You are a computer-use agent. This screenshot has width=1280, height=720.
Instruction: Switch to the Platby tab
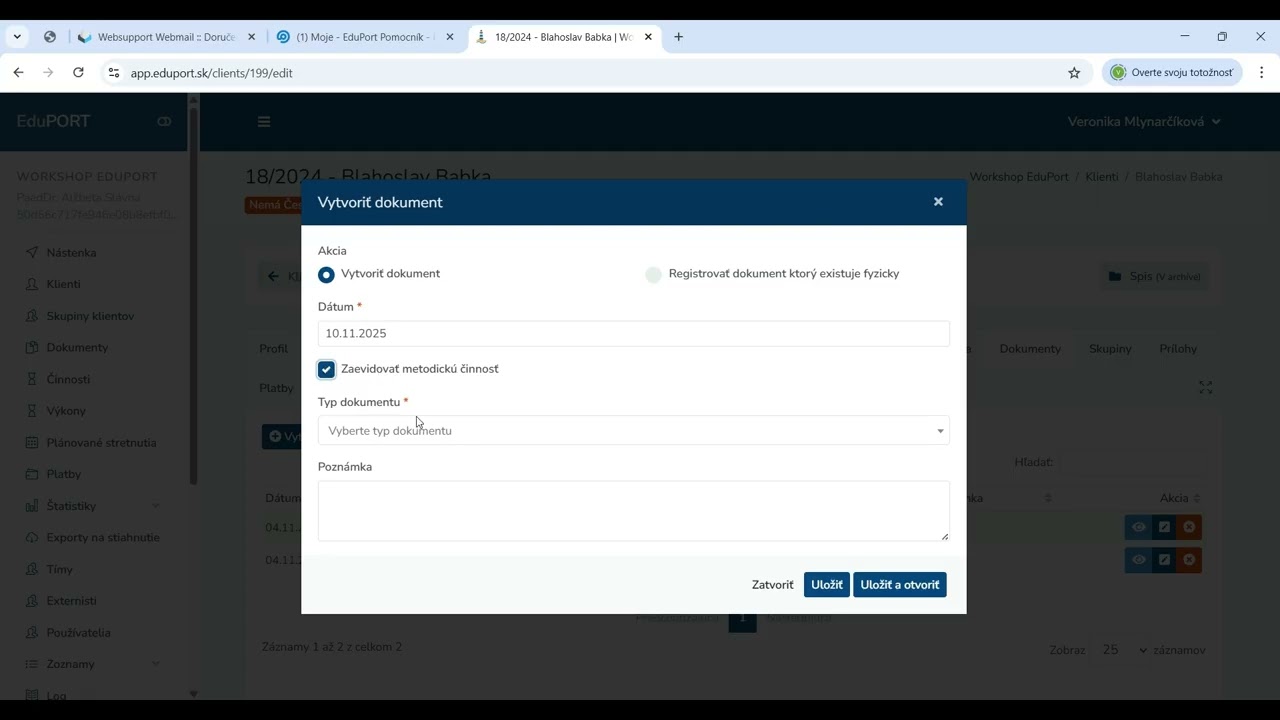276,388
